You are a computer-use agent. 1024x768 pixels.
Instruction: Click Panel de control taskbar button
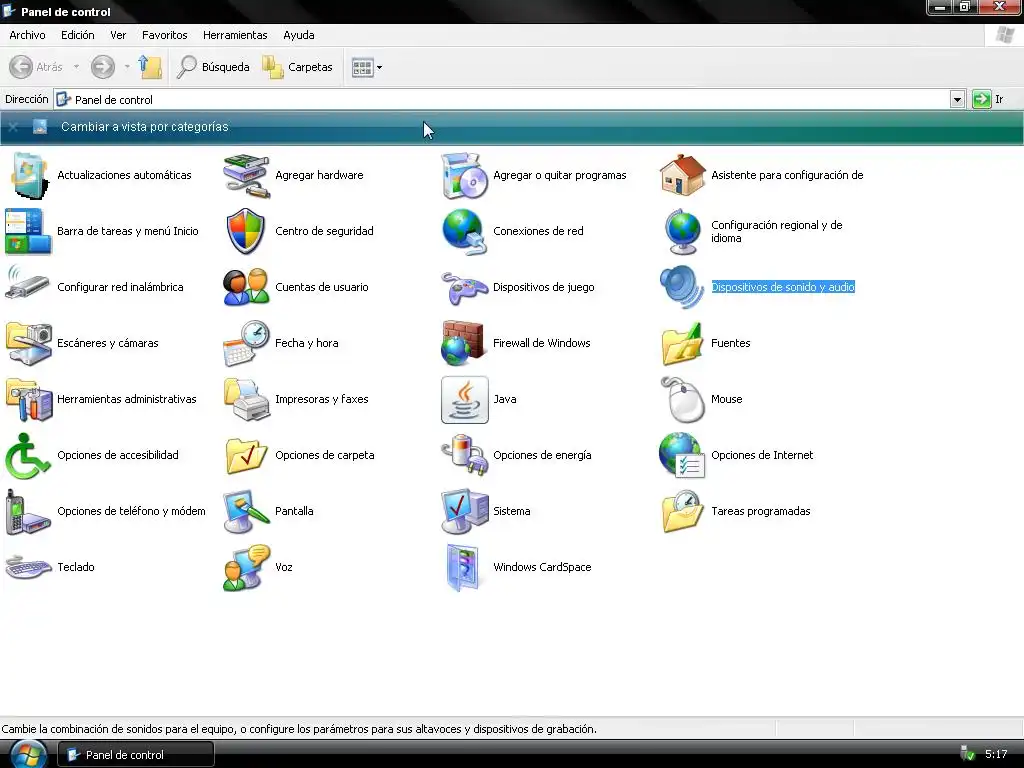click(x=136, y=754)
